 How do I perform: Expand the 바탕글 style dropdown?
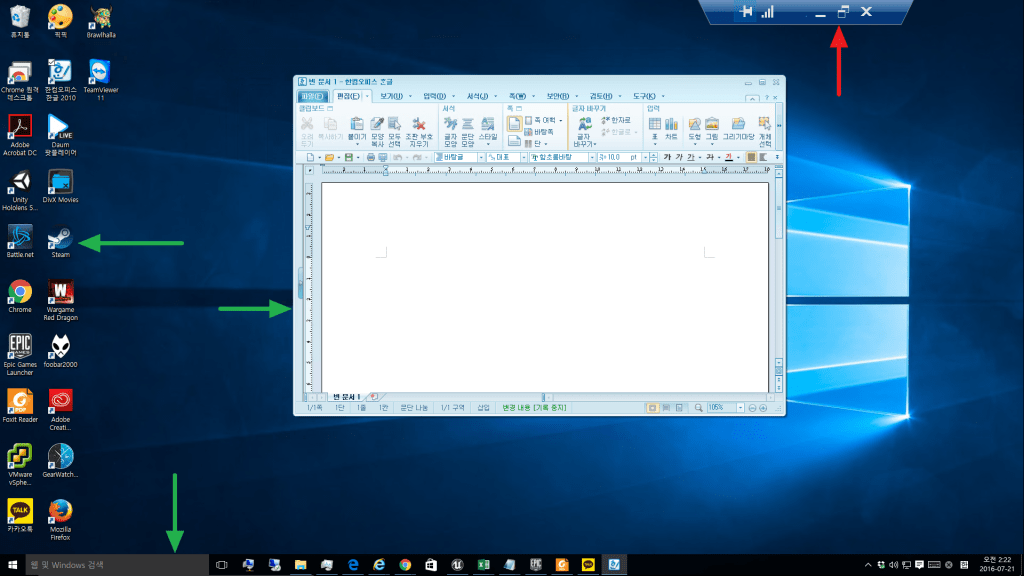coord(479,157)
